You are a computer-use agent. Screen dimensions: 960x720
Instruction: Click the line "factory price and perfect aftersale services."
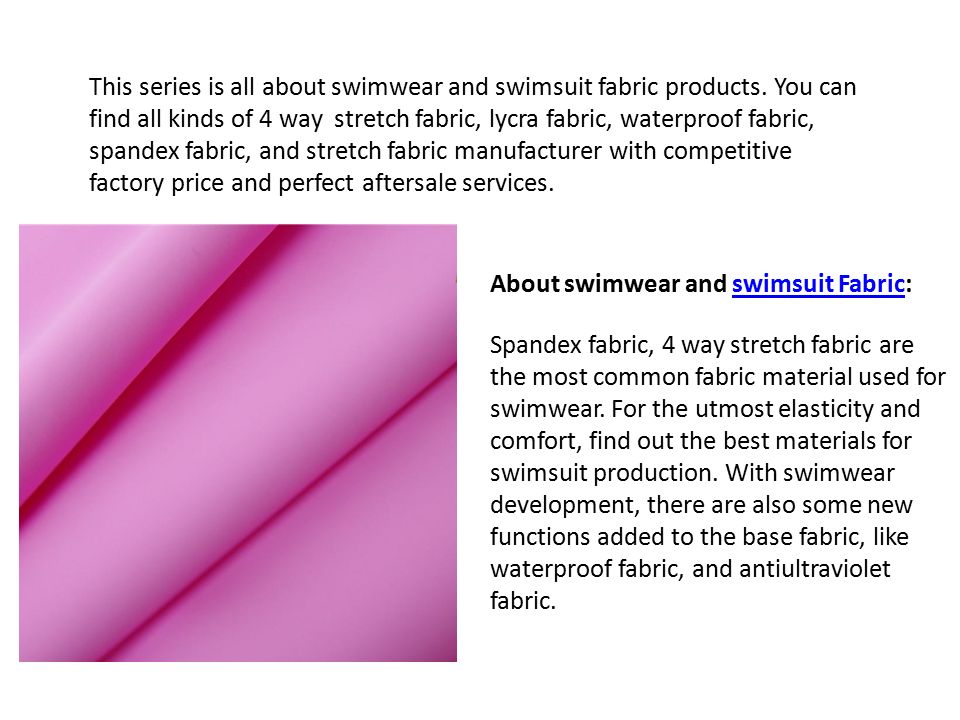coord(321,182)
